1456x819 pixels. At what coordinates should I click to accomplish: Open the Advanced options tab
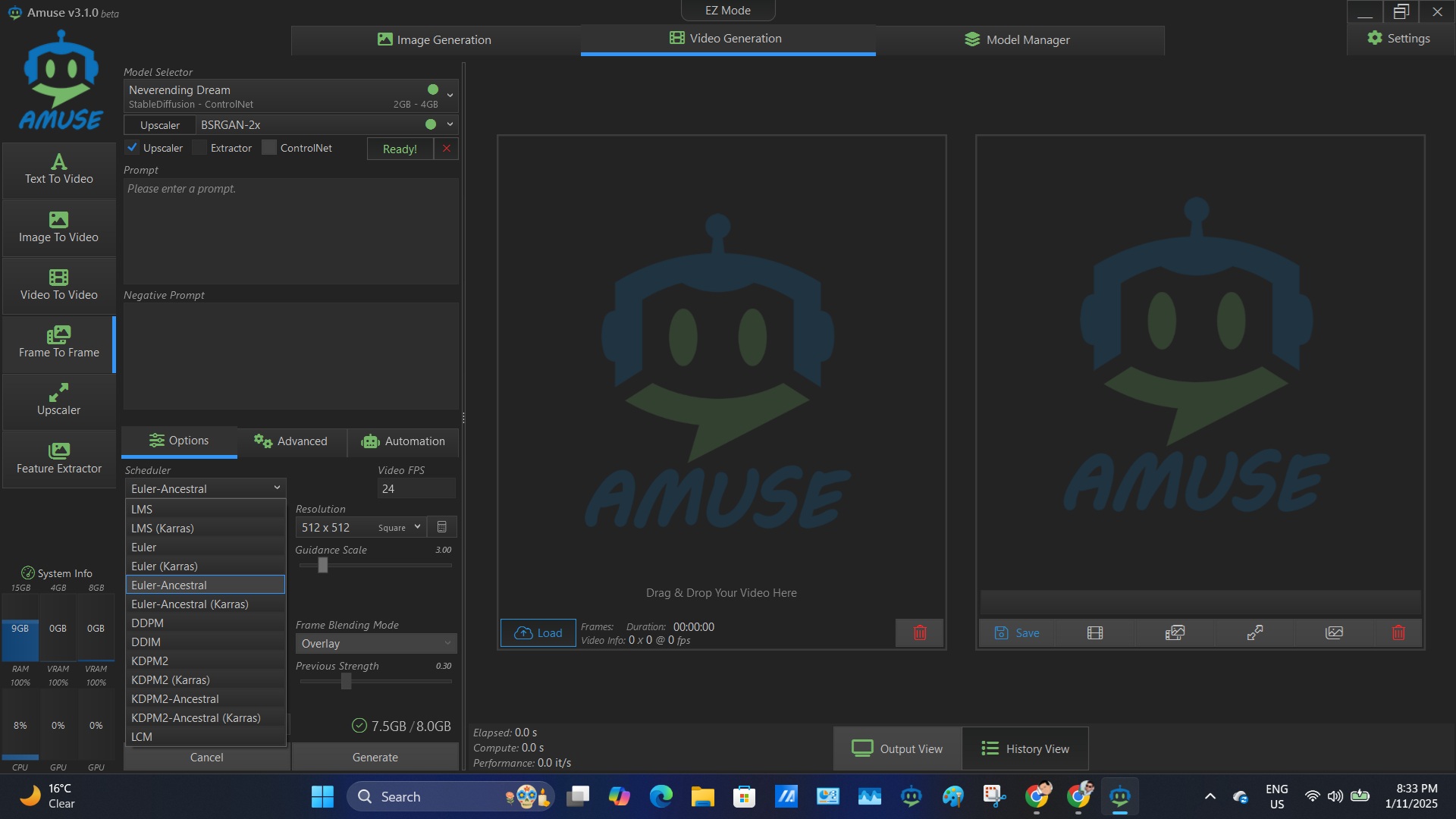(291, 441)
